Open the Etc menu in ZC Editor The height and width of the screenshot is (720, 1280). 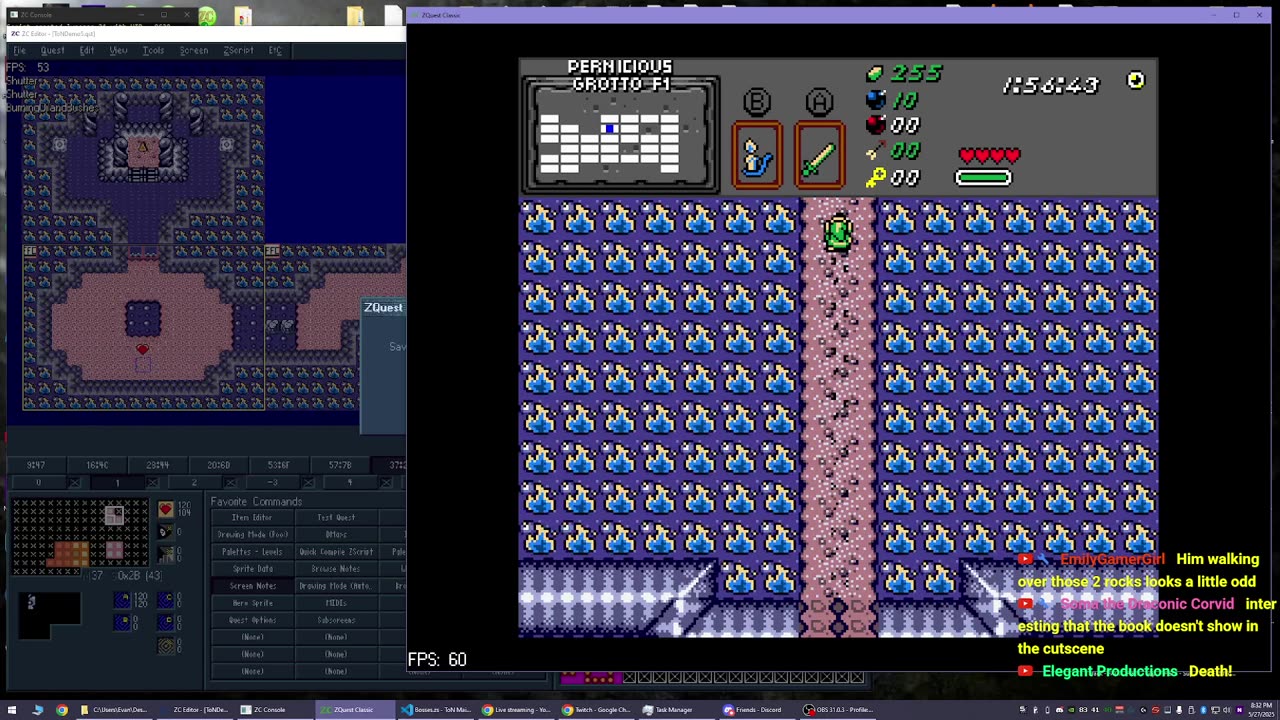[275, 50]
